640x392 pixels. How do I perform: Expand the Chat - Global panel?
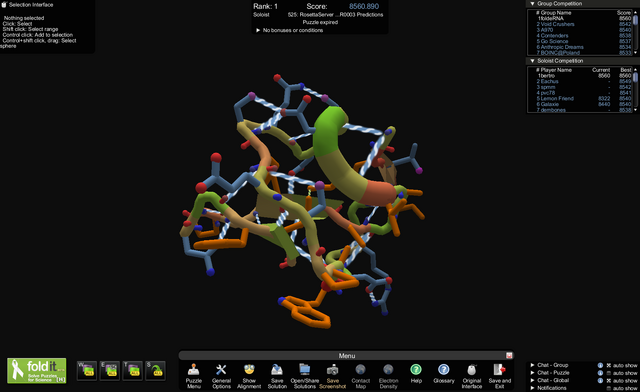[x=532, y=380]
